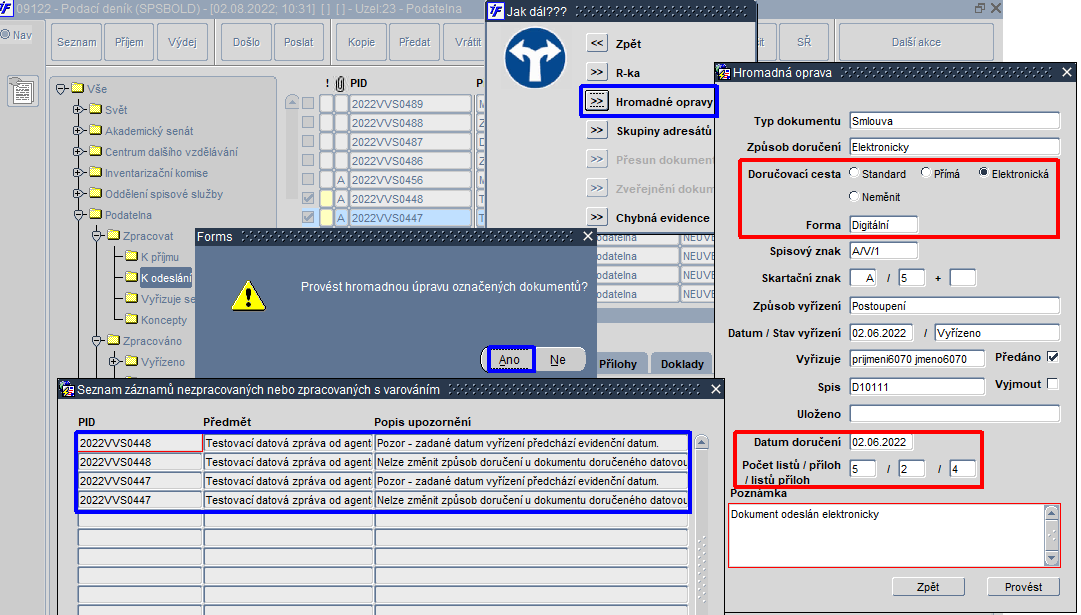Image resolution: width=1081 pixels, height=615 pixels.
Task: Open the Doklady tab
Action: [682, 364]
